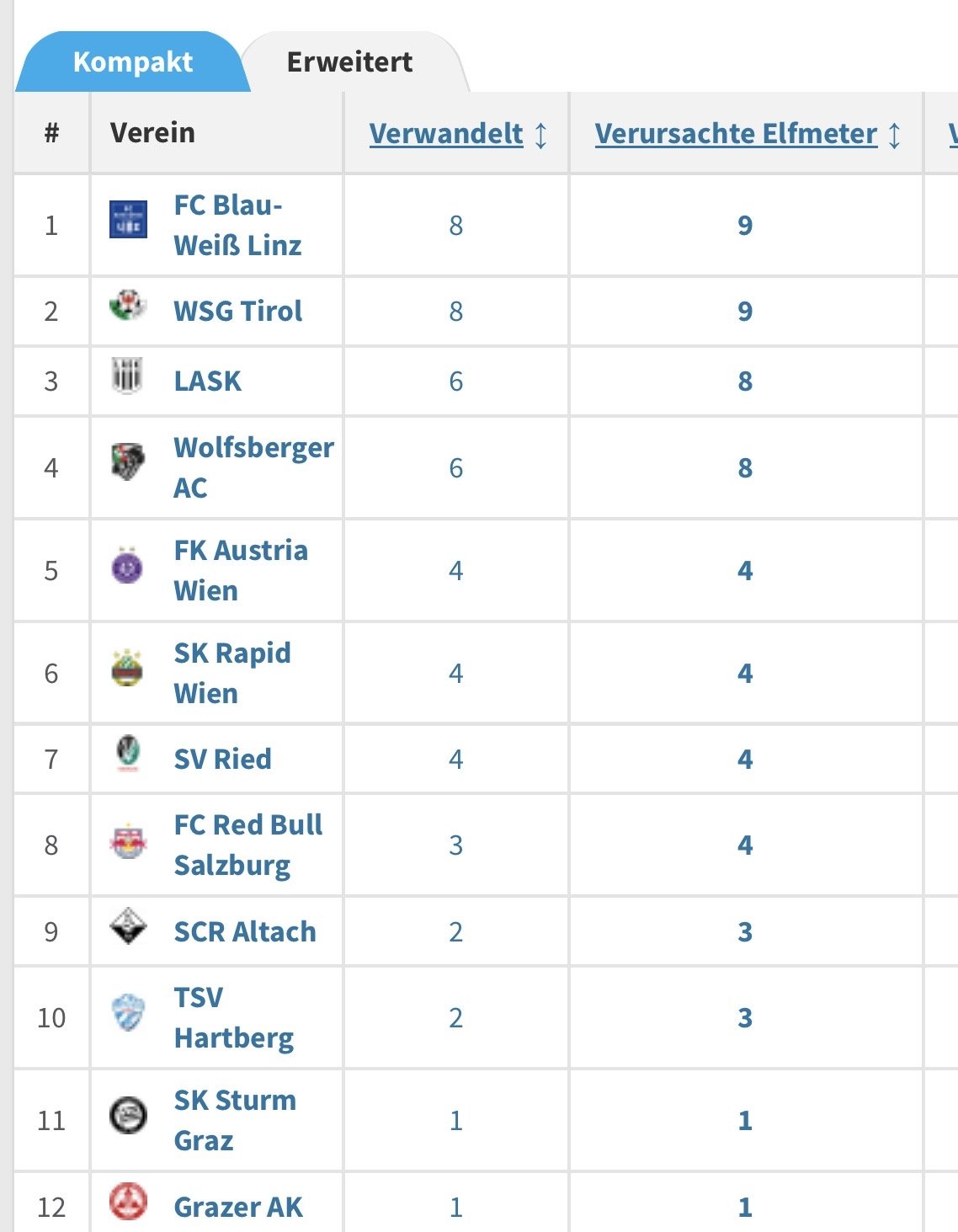The image size is (958, 1232).
Task: Click the SK Rapid Wien crest
Action: pos(128,669)
